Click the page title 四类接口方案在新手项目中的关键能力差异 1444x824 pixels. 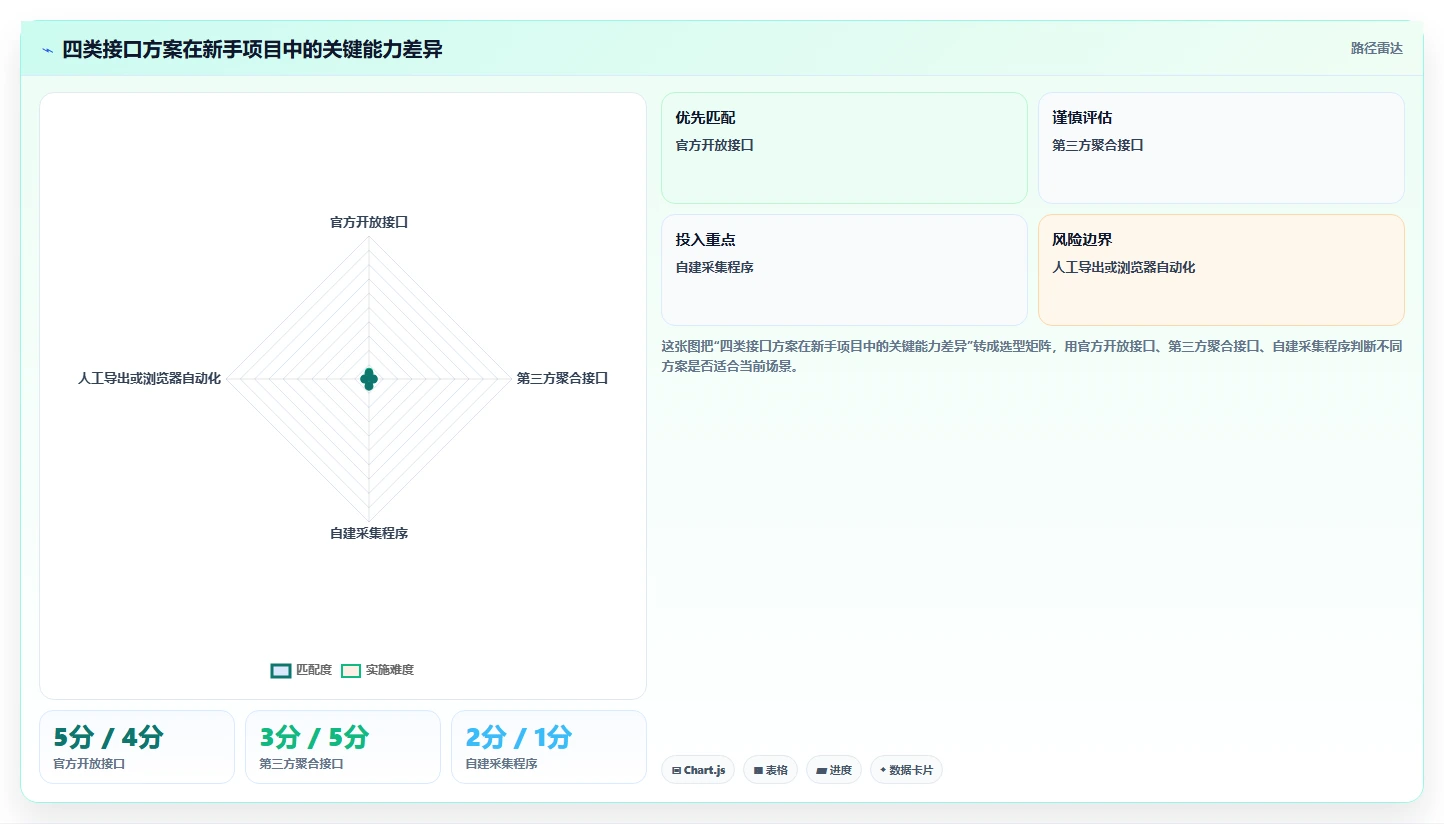pos(252,49)
